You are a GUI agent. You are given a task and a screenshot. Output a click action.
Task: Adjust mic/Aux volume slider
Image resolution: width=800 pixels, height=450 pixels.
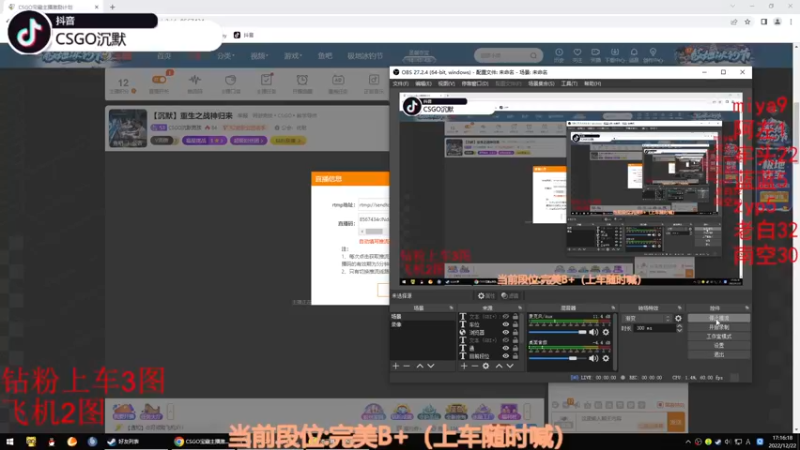tap(558, 332)
